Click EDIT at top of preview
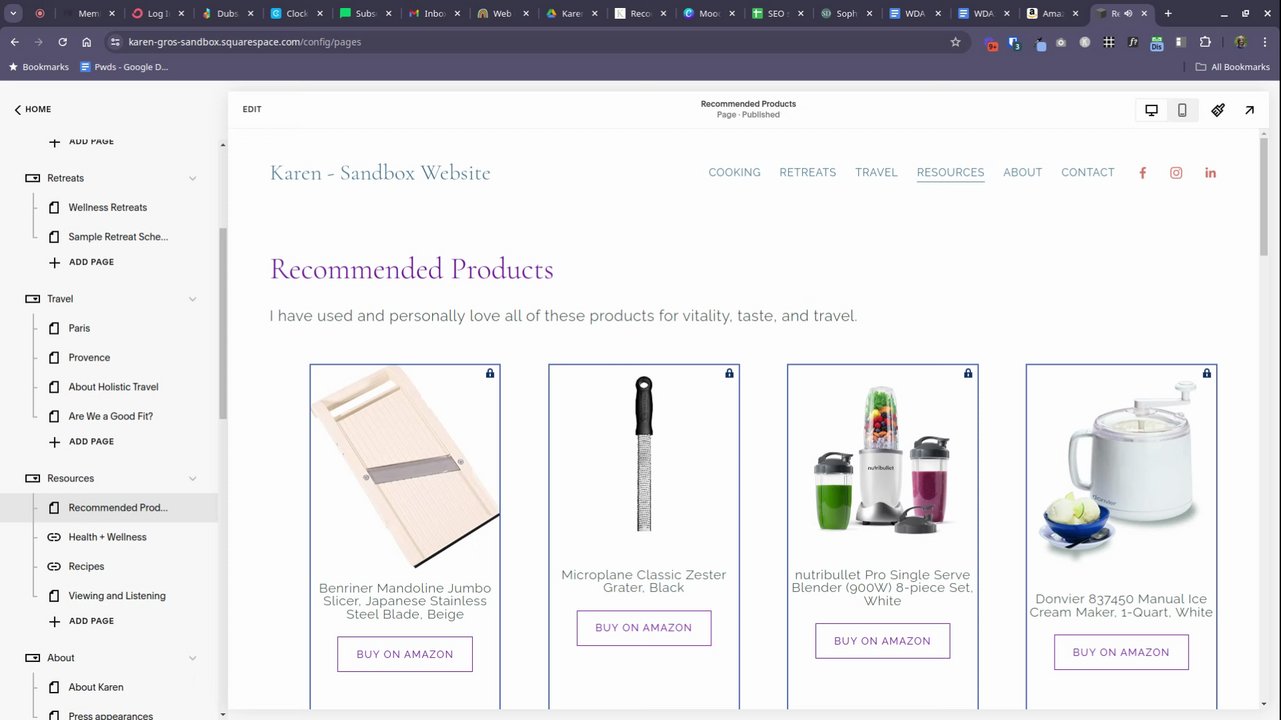The height and width of the screenshot is (720, 1281). 252,109
